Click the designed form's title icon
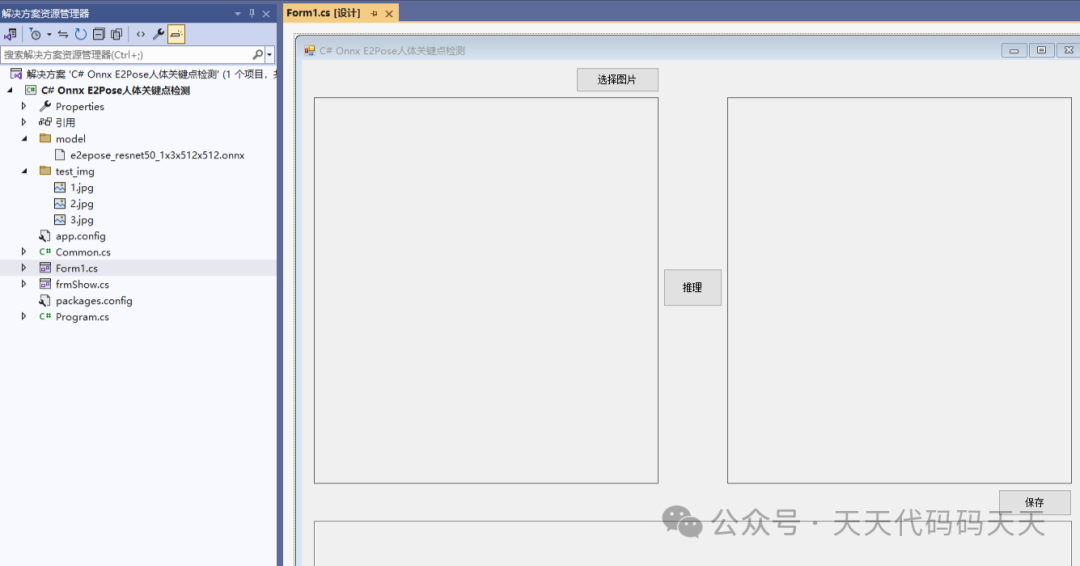1080x566 pixels. [x=310, y=50]
